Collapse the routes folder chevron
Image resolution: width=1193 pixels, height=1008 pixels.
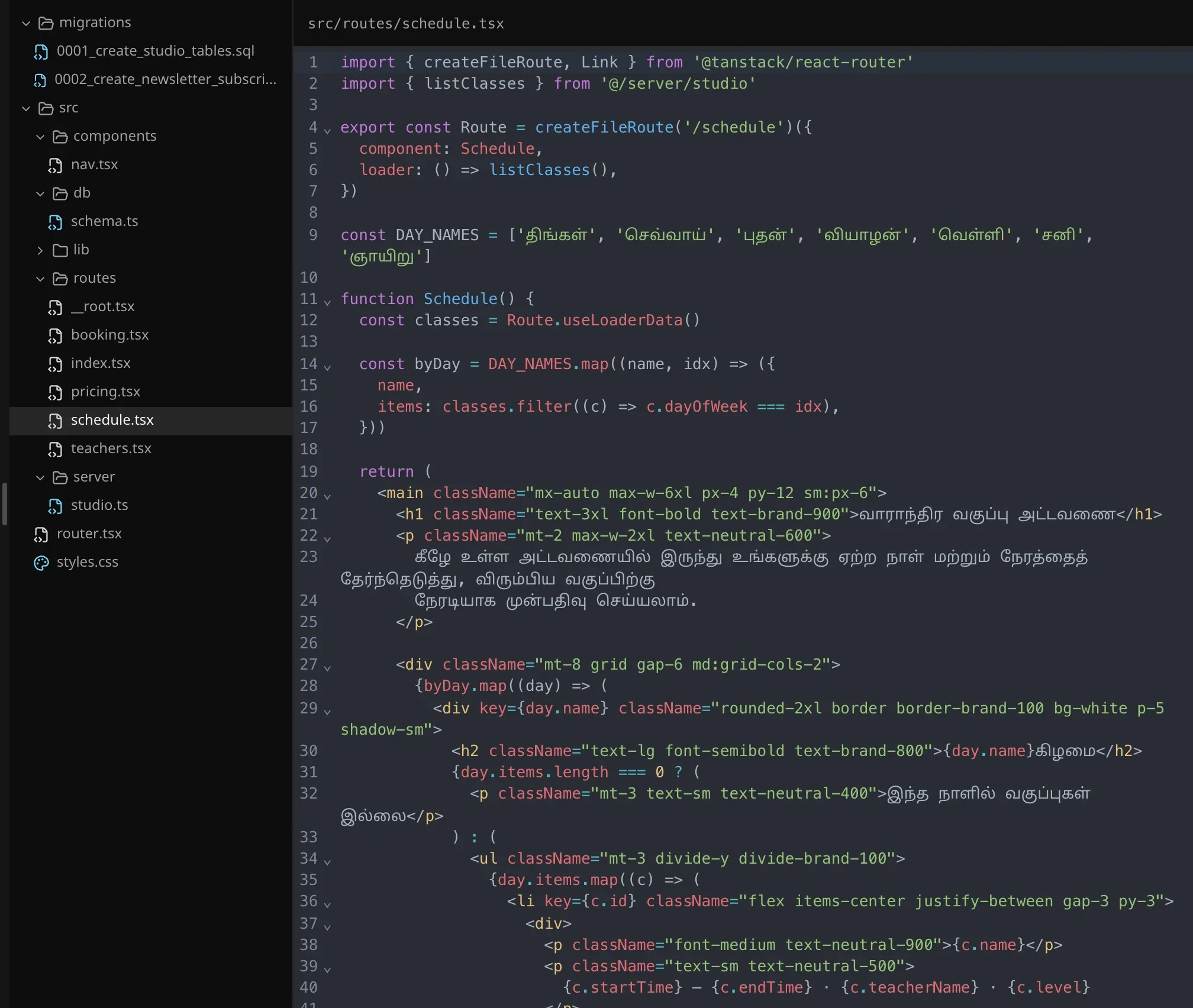(x=40, y=279)
